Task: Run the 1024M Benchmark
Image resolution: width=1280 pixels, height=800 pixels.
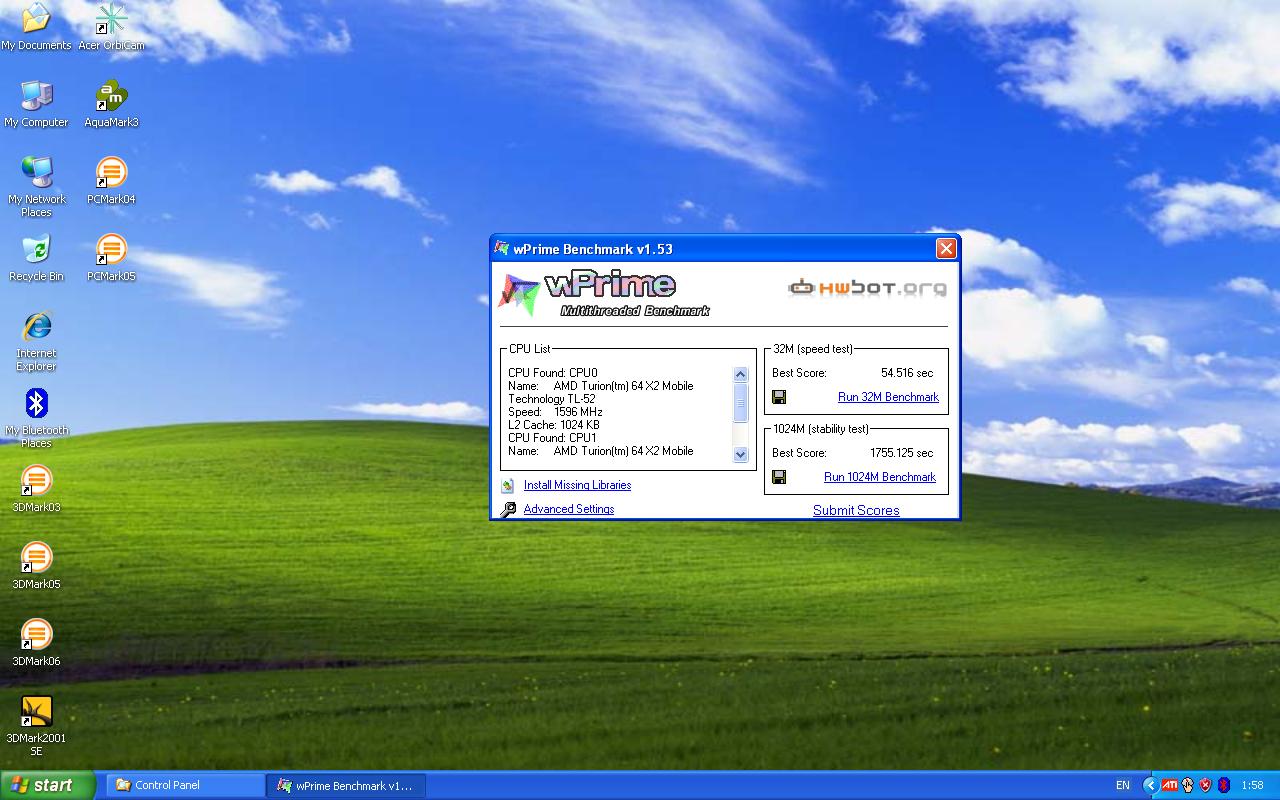Action: point(880,477)
